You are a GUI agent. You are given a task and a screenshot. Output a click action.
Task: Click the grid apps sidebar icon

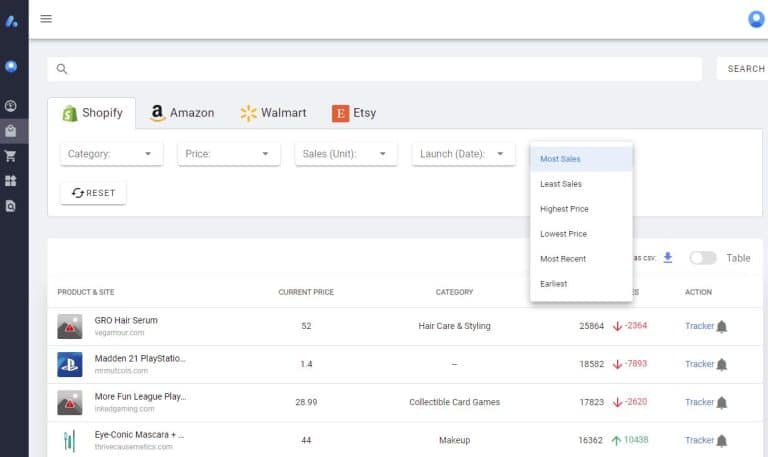11,181
